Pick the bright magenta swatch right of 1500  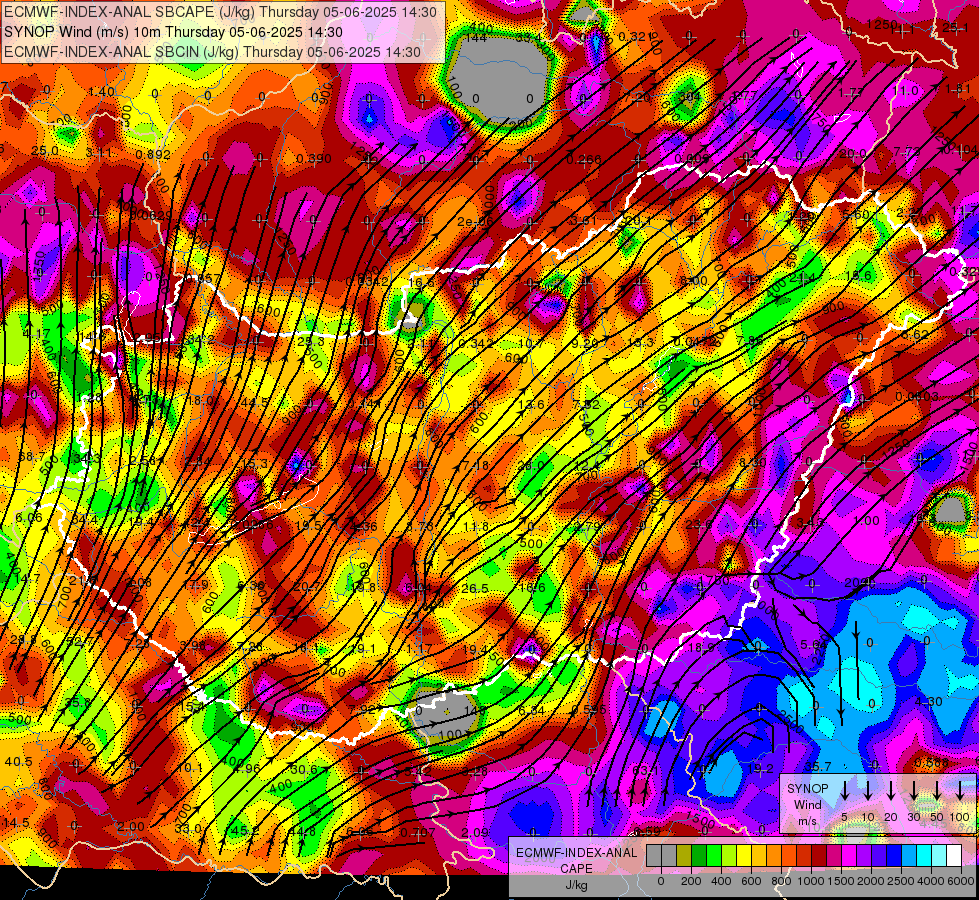850,856
